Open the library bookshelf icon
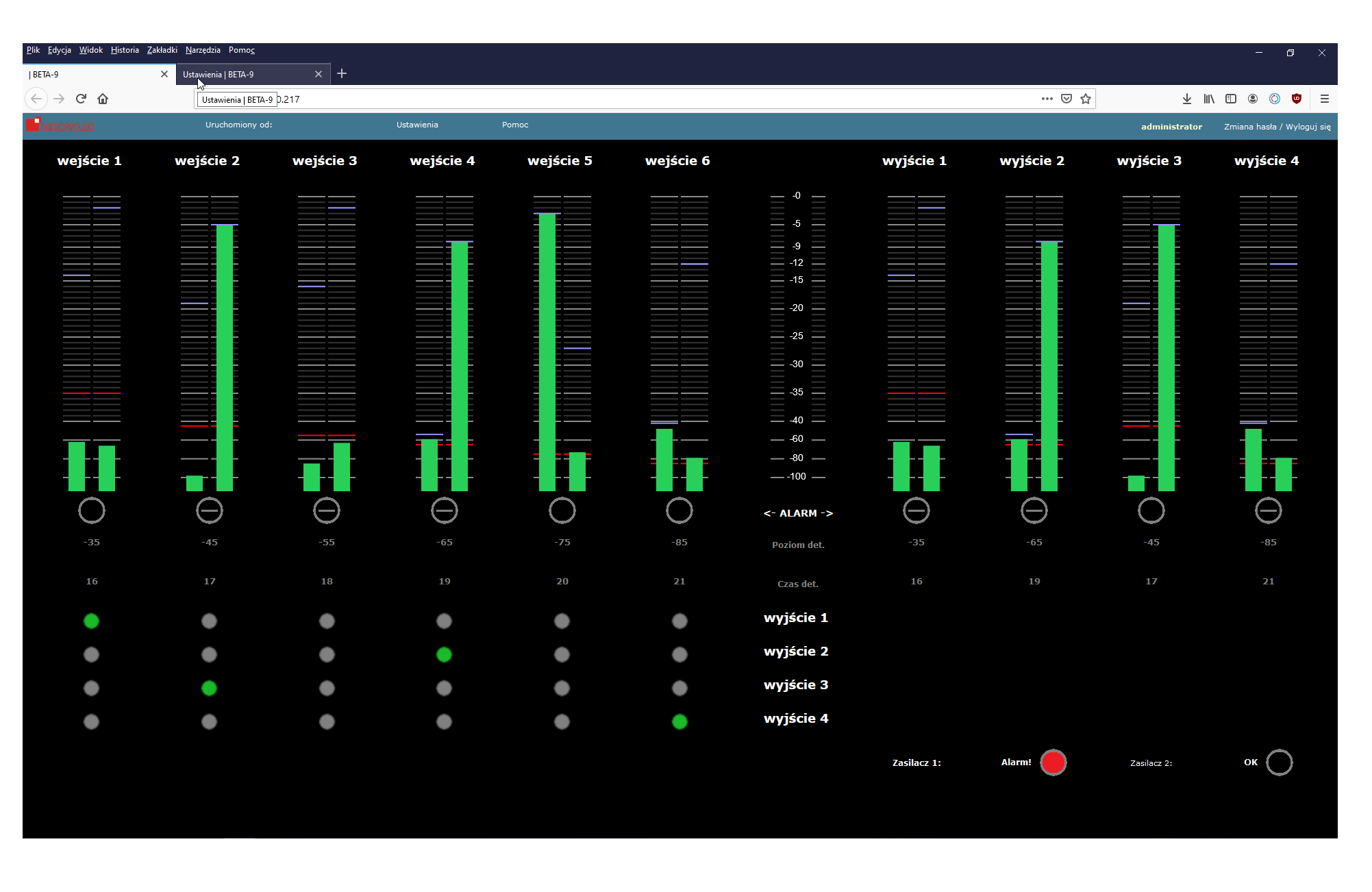The image size is (1372, 892). 1209,99
